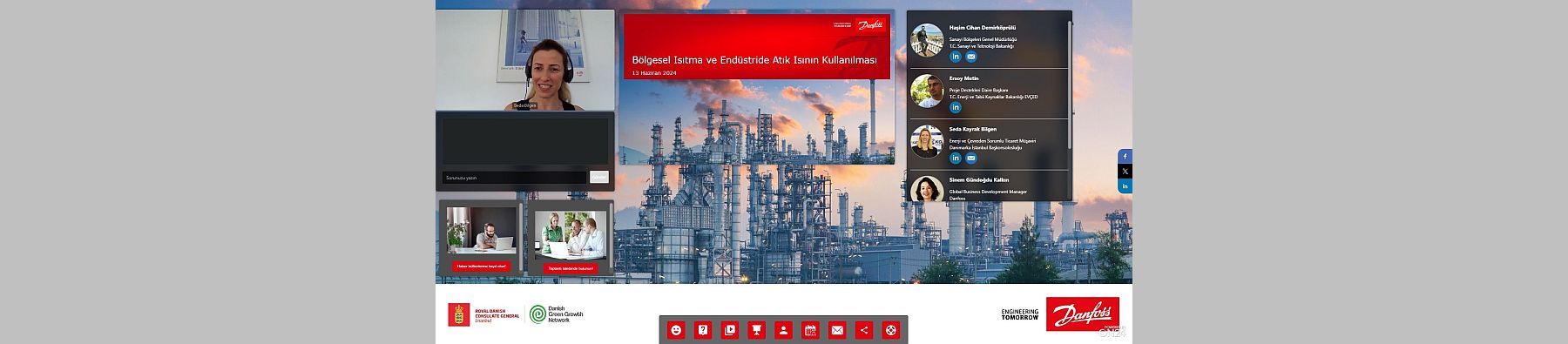This screenshot has height=344, width=1568.
Task: Open the help lifebuoy icon
Action: pyautogui.click(x=890, y=330)
